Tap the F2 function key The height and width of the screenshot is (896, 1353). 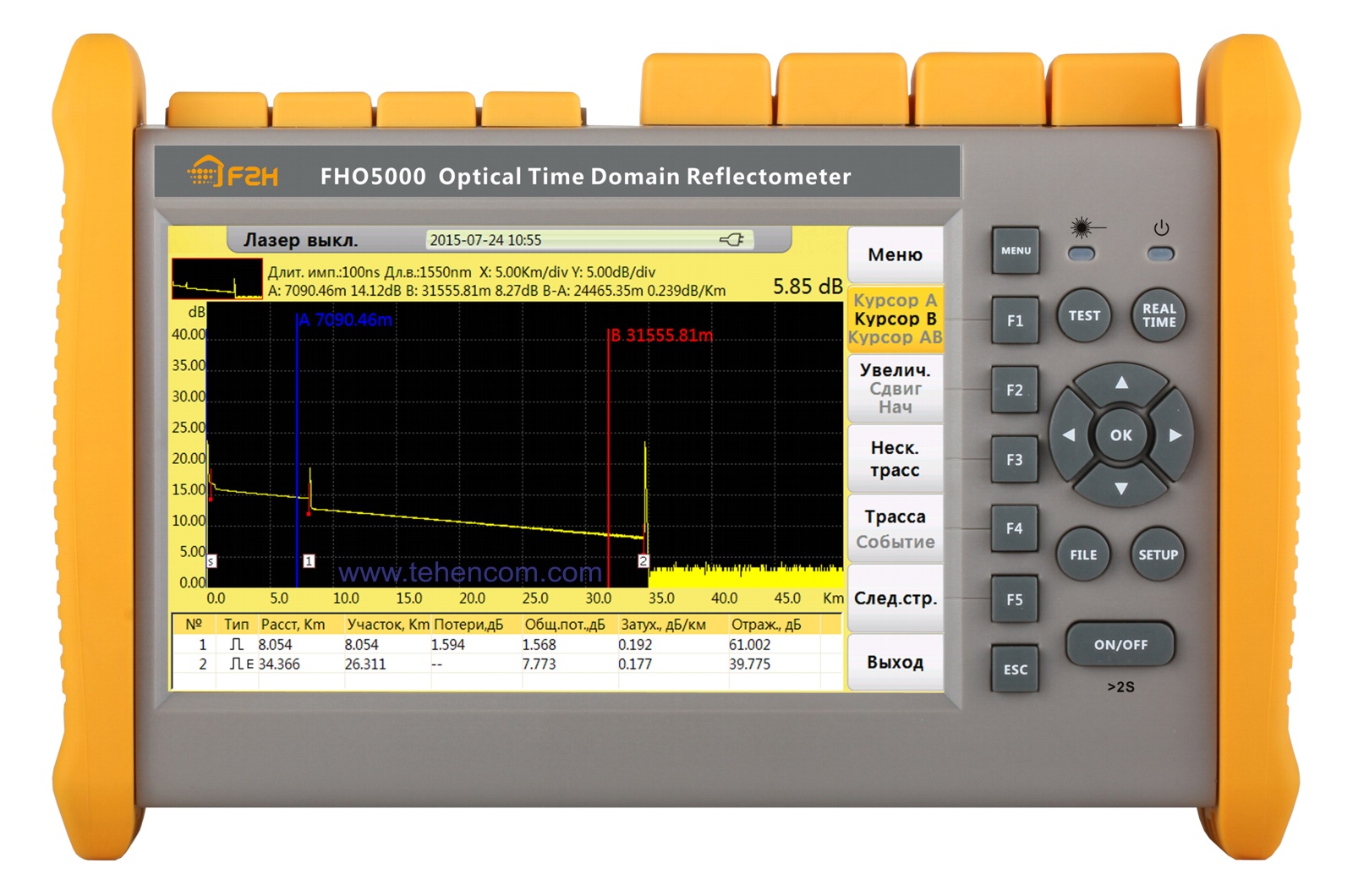pos(1015,390)
